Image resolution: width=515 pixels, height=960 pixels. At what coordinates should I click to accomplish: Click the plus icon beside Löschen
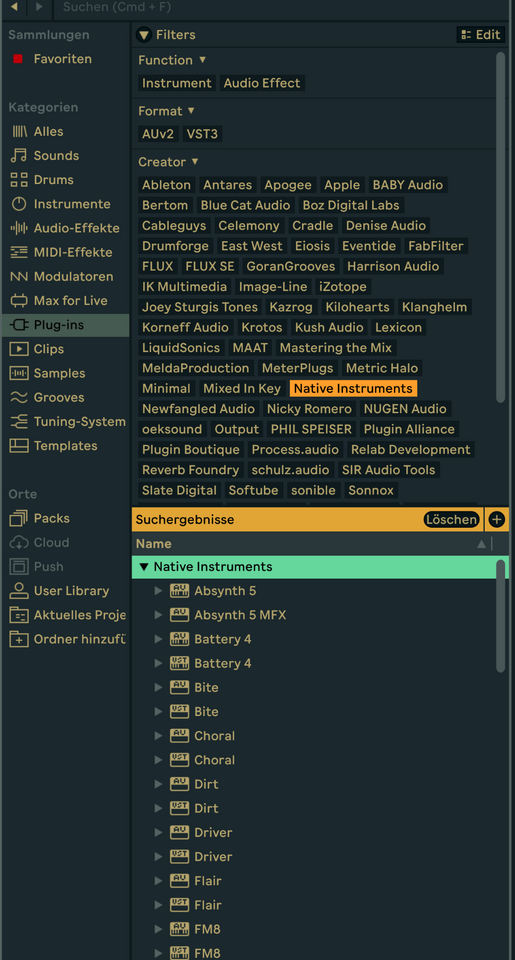tap(497, 520)
